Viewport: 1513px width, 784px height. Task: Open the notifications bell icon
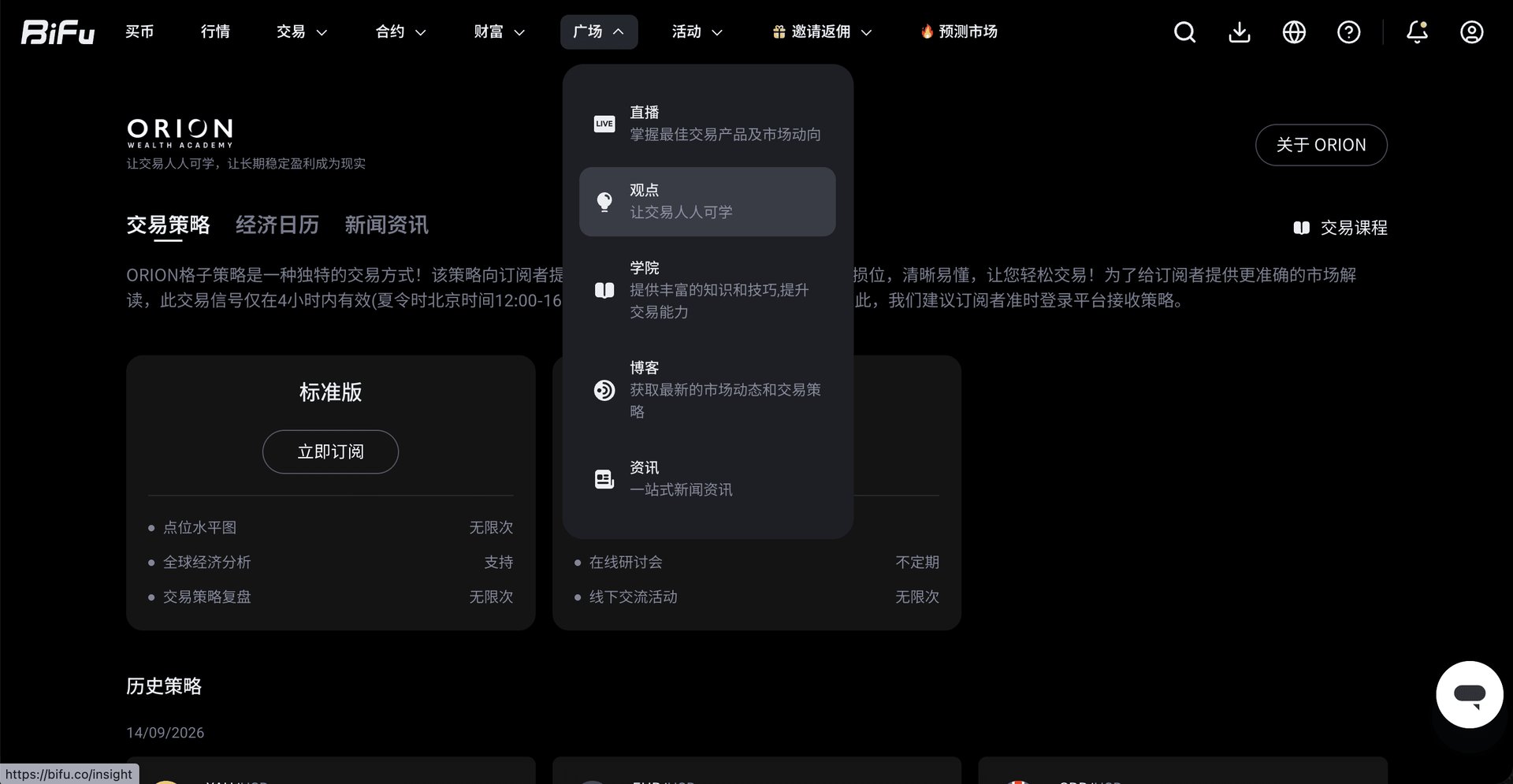[1418, 32]
